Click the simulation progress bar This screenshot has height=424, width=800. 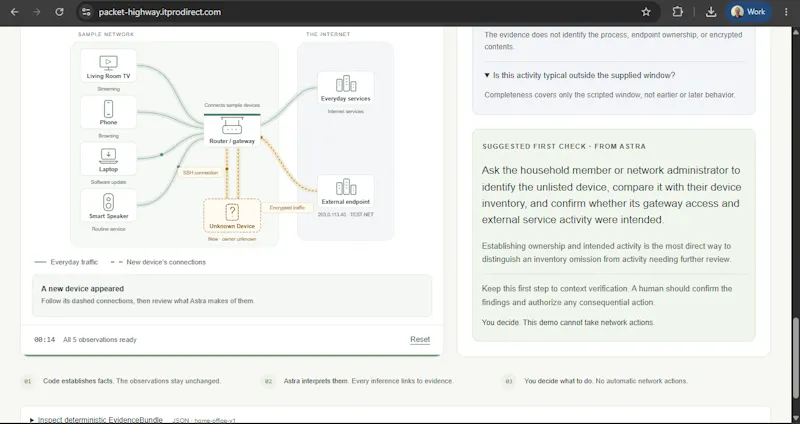point(232,355)
